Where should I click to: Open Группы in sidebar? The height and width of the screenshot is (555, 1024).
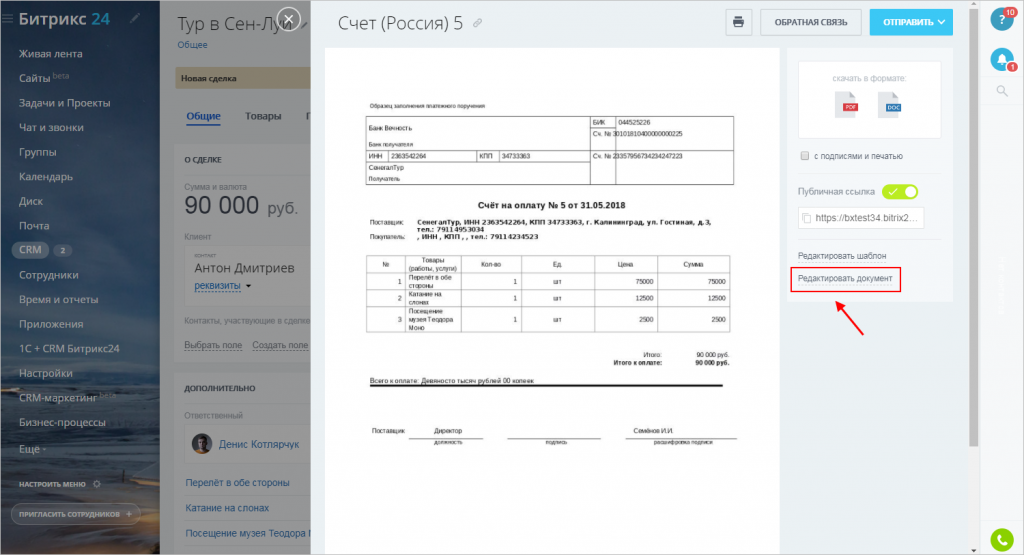click(x=37, y=151)
